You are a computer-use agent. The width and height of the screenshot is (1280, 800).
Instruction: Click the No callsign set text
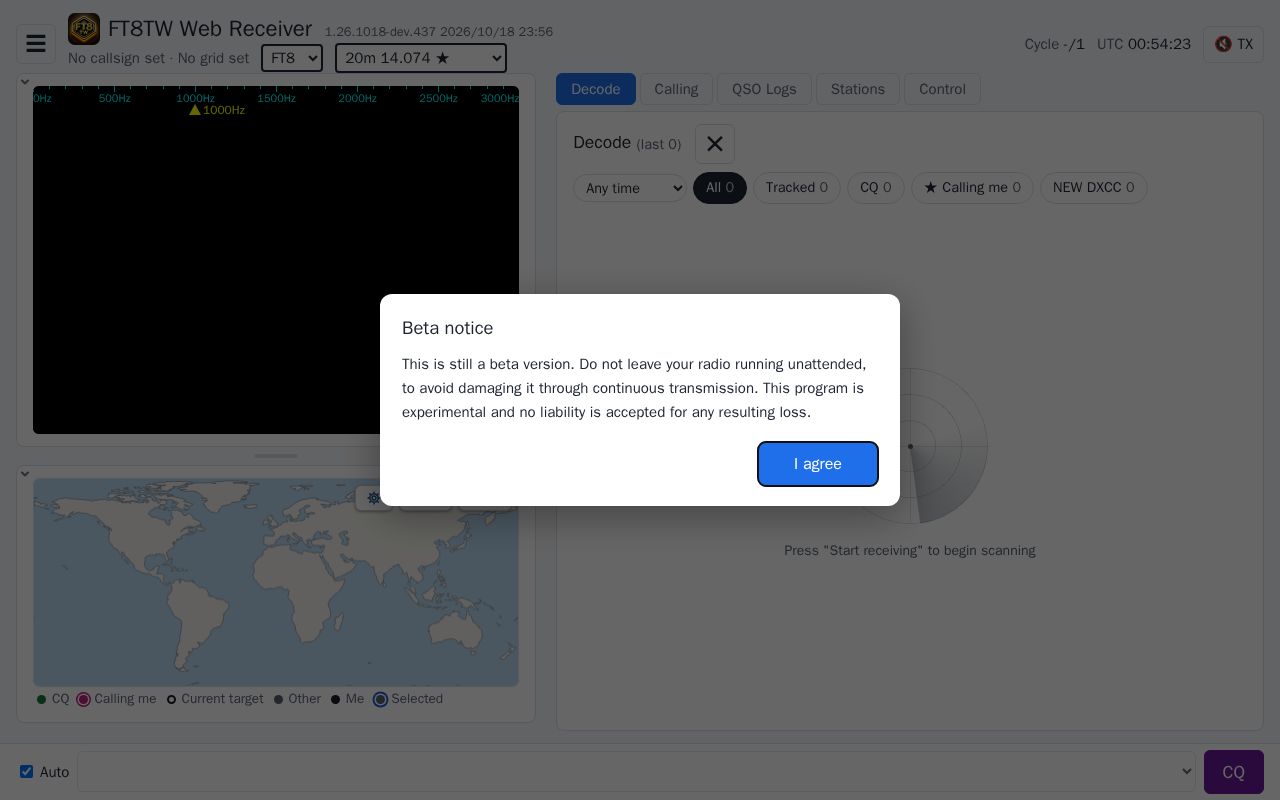tap(116, 58)
